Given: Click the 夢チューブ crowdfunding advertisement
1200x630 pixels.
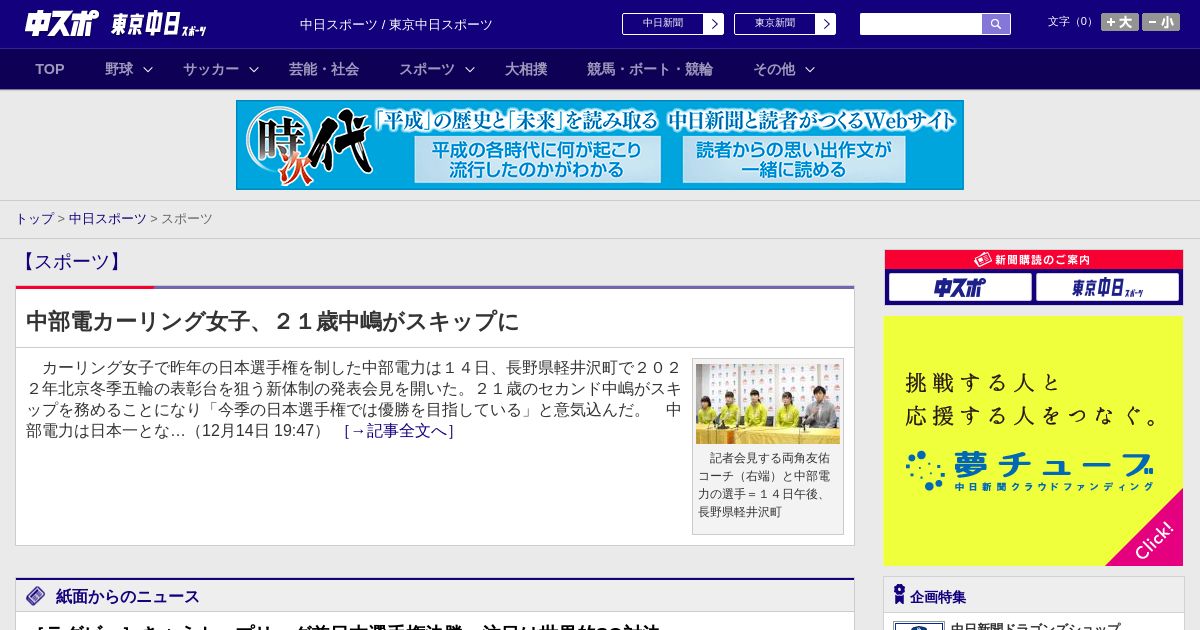Looking at the screenshot, I should [1033, 441].
